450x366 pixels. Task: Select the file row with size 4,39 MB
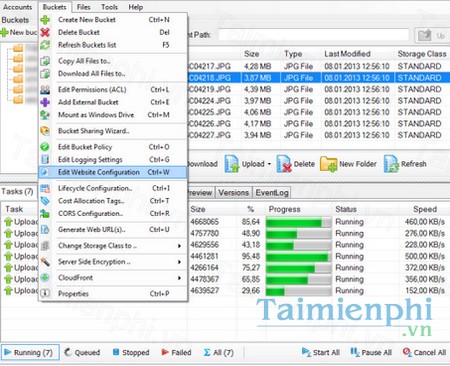tap(318, 89)
